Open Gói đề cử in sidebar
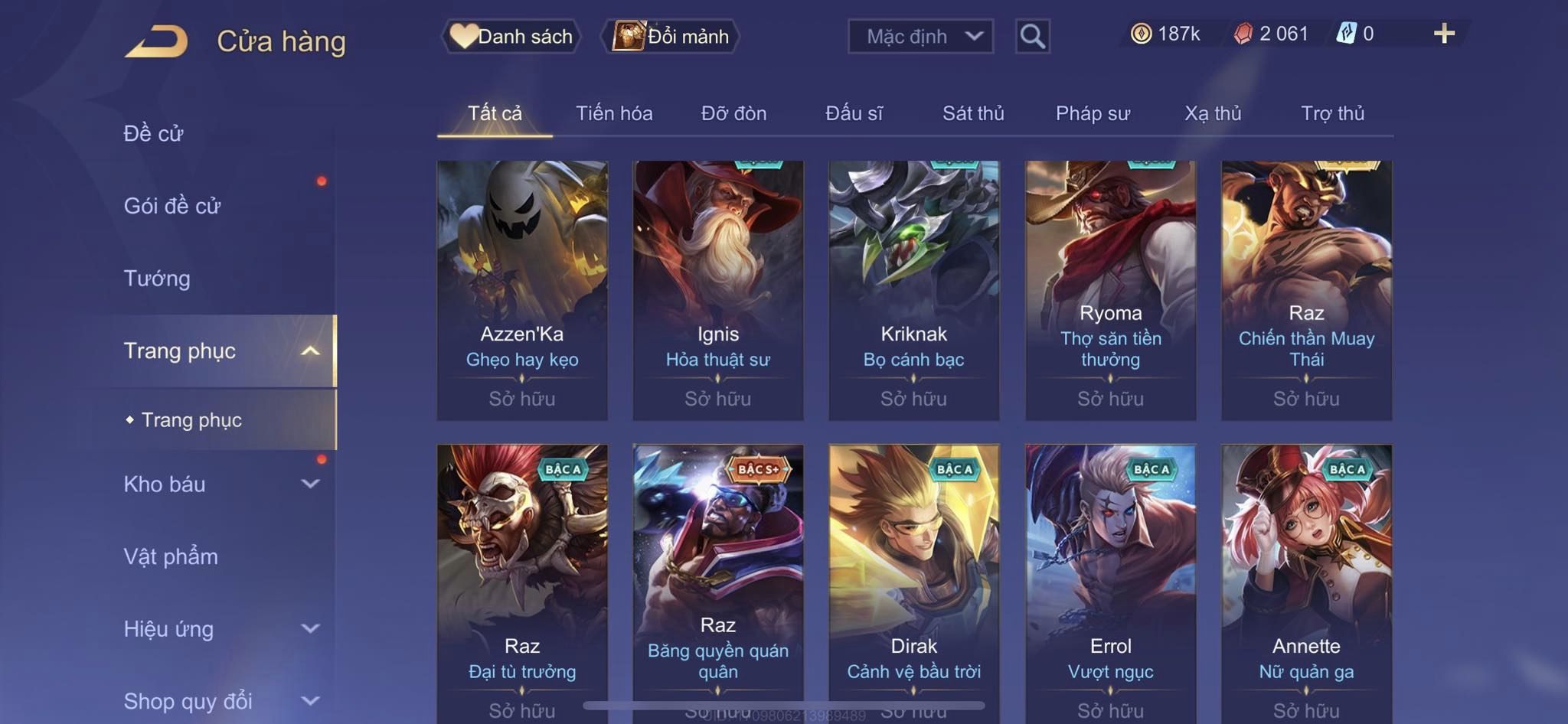Screen dimensions: 1568x724 [x=172, y=206]
